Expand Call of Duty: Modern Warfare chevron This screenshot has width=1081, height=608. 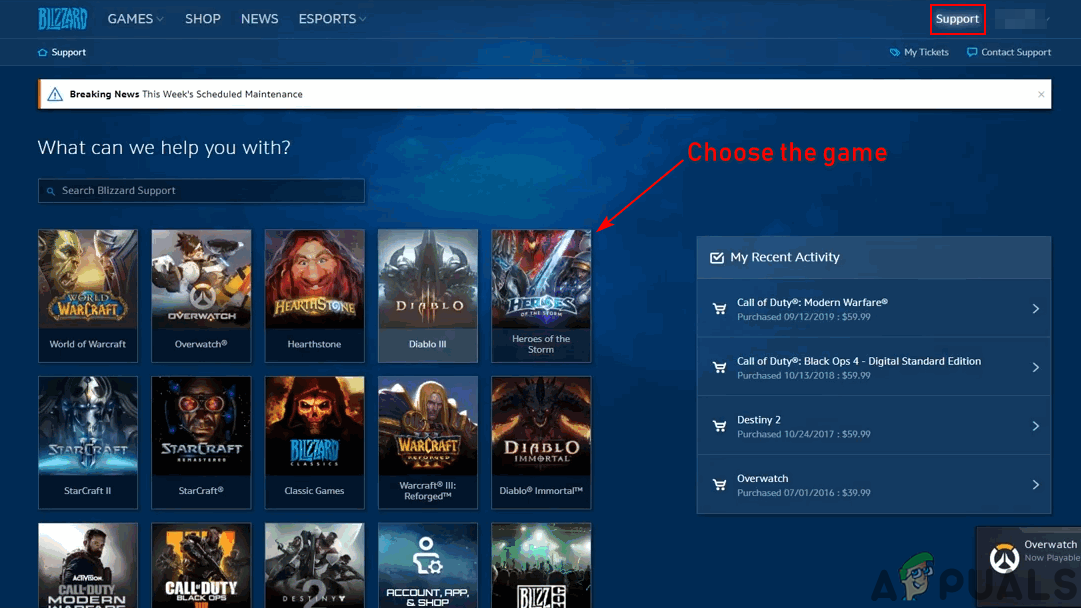point(1035,309)
